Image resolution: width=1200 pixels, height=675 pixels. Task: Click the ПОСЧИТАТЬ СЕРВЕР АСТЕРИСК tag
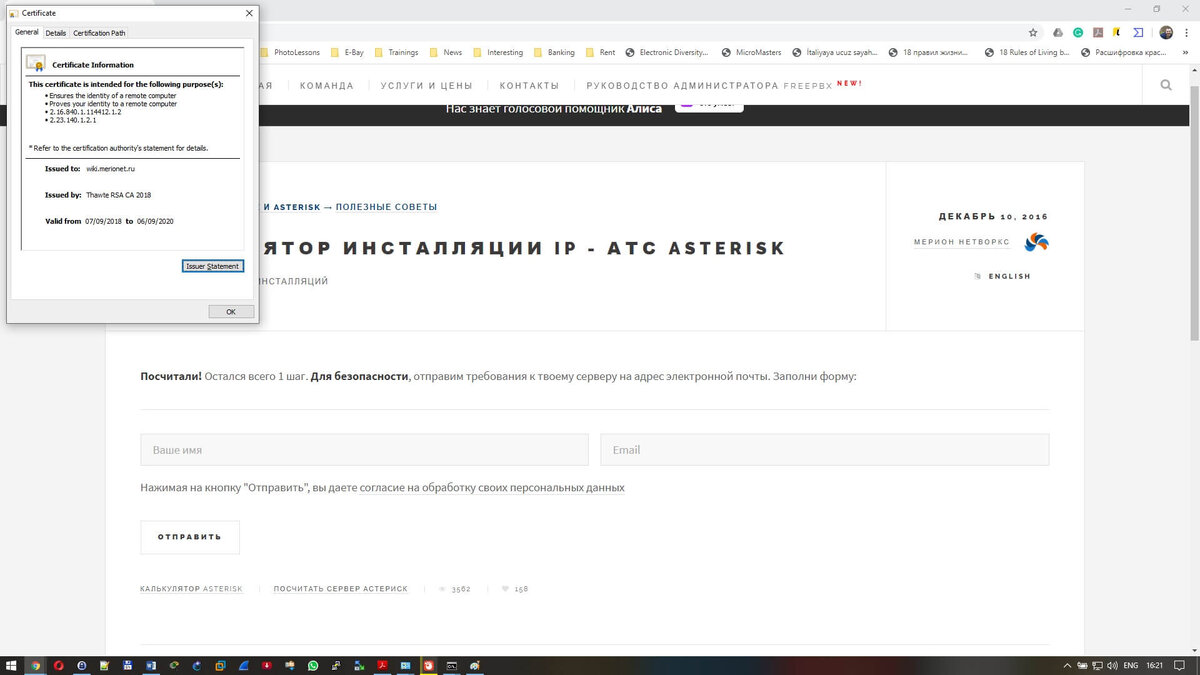click(x=341, y=589)
